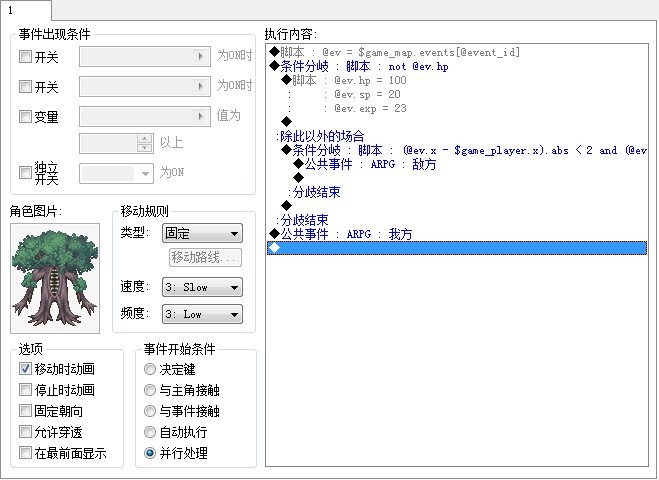This screenshot has height=480, width=659.
Task: Check 固定朝向 option
Action: 25,411
